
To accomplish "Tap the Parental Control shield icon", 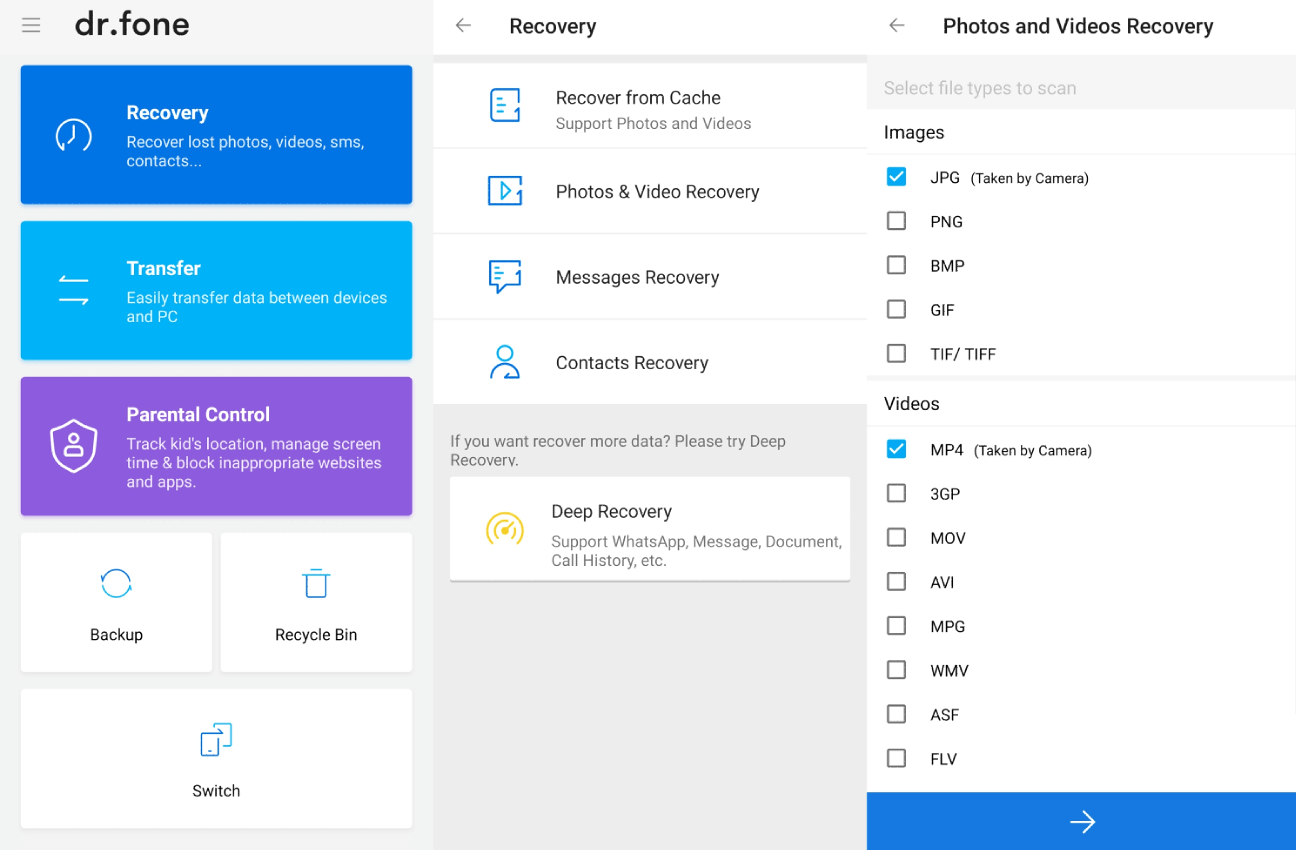I will [x=73, y=446].
